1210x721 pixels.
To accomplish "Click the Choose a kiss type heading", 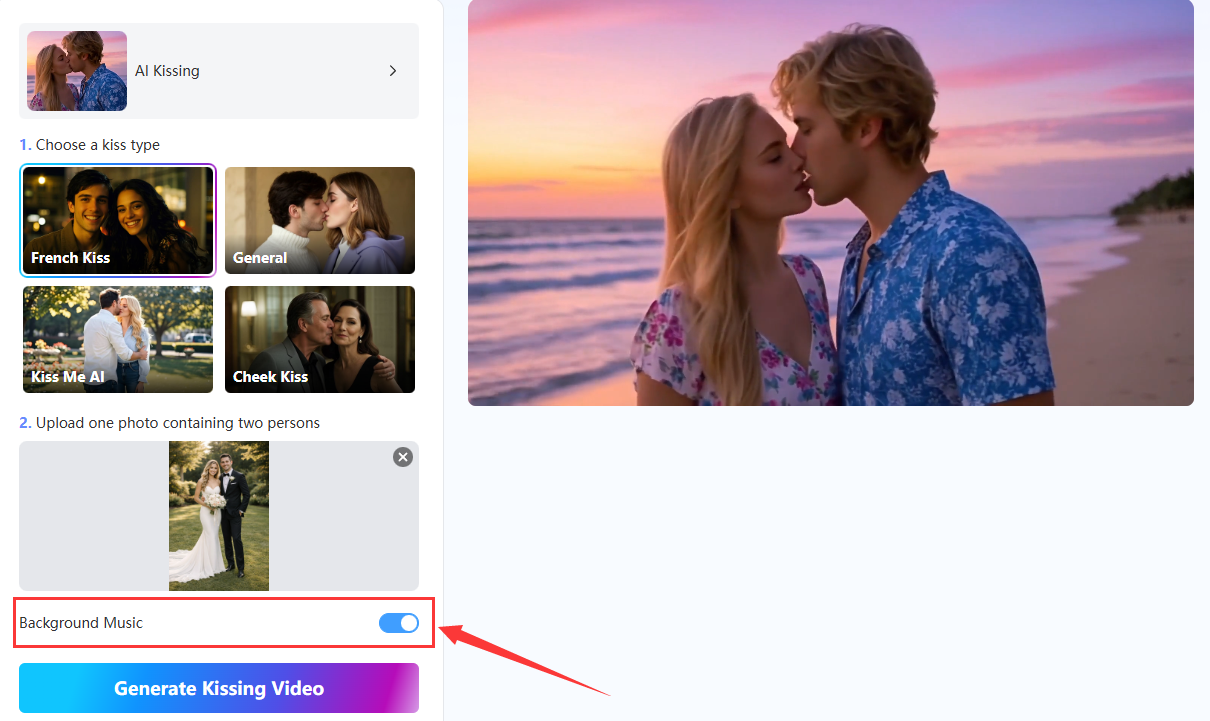I will coord(90,145).
